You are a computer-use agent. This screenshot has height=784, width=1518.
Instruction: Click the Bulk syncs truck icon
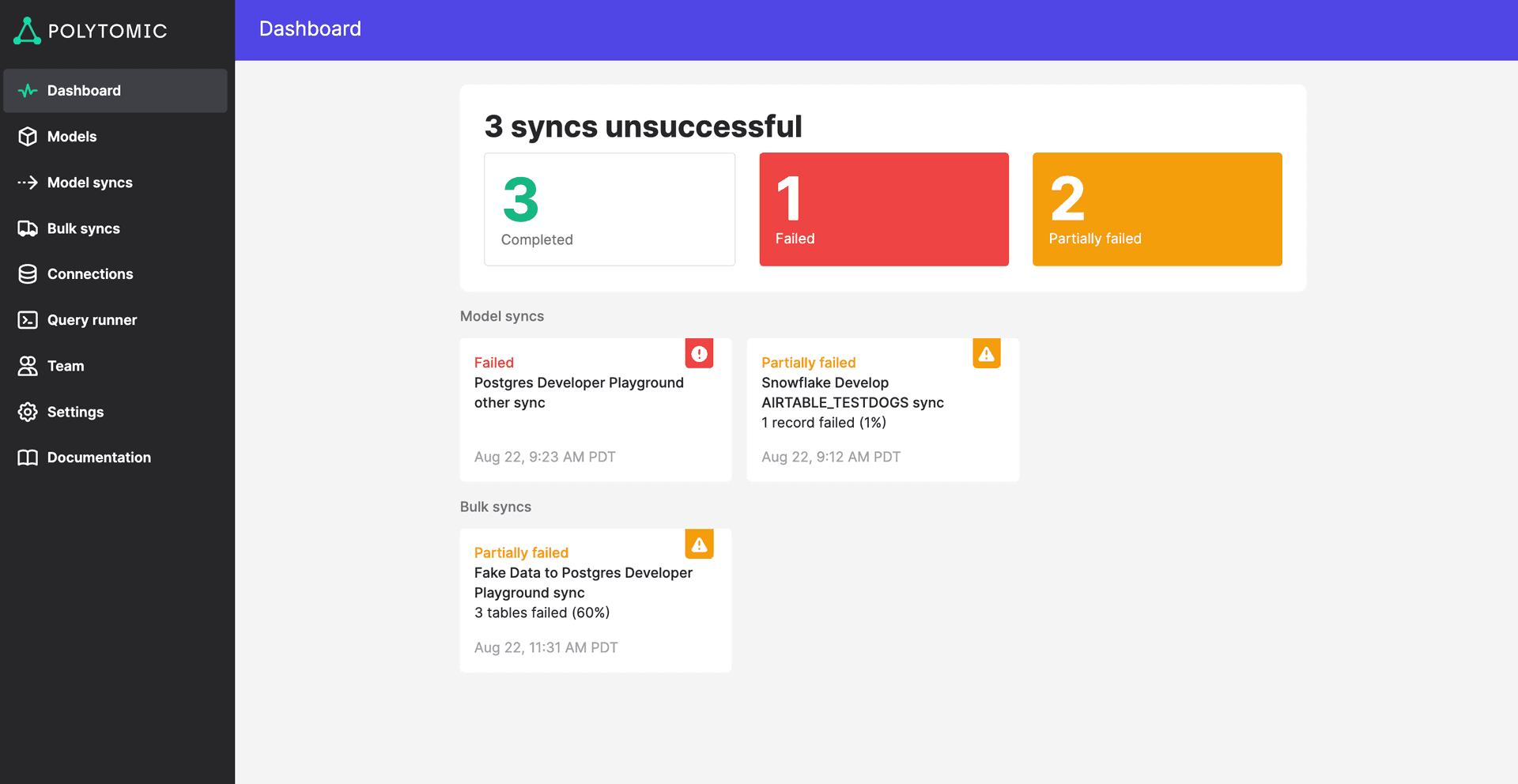coord(28,228)
